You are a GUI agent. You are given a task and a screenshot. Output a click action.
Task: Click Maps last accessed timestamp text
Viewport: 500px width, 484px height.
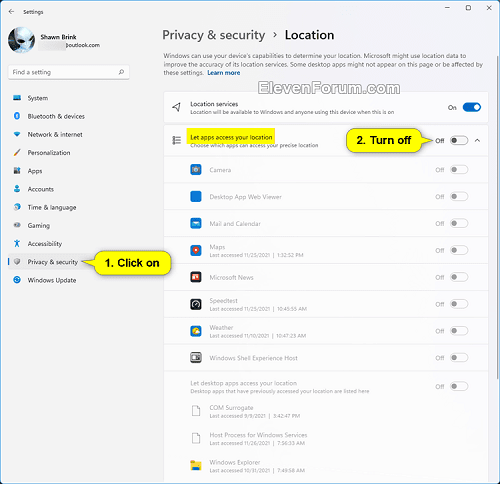(x=256, y=255)
